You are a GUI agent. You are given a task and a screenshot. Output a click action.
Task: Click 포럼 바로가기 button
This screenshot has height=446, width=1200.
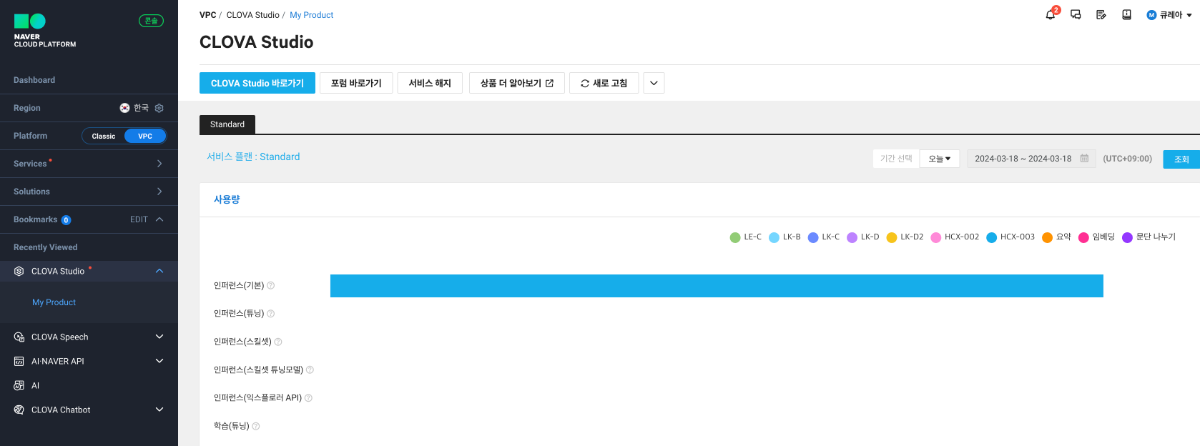[x=356, y=83]
